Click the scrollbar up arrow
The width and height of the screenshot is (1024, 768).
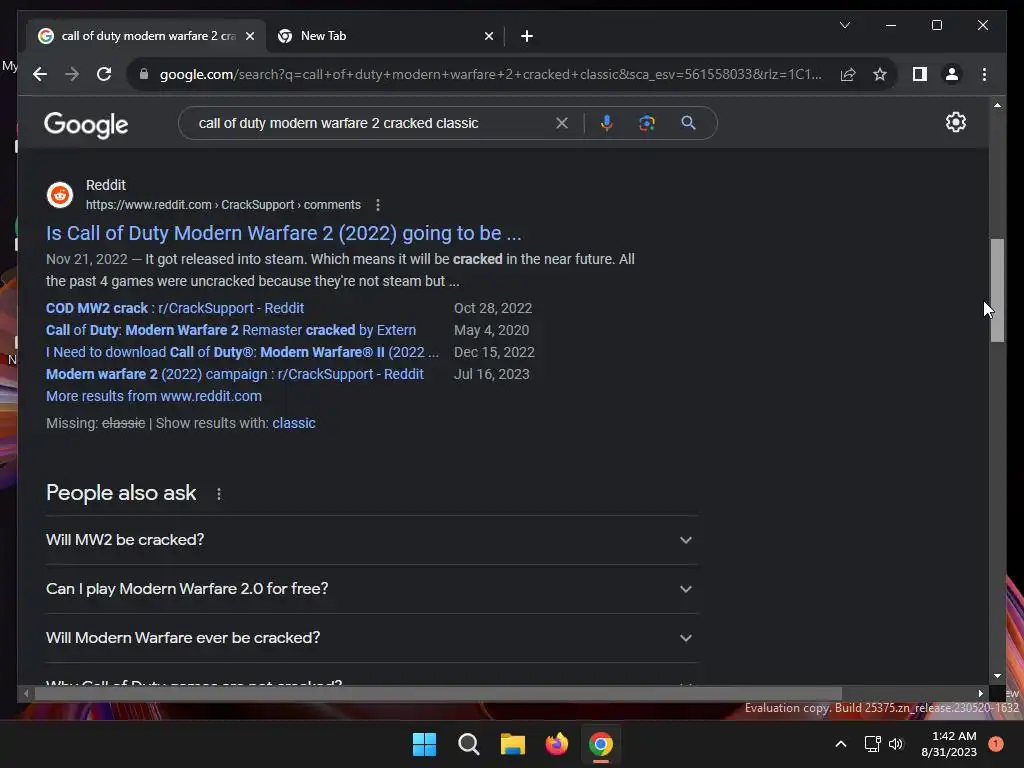pos(997,105)
